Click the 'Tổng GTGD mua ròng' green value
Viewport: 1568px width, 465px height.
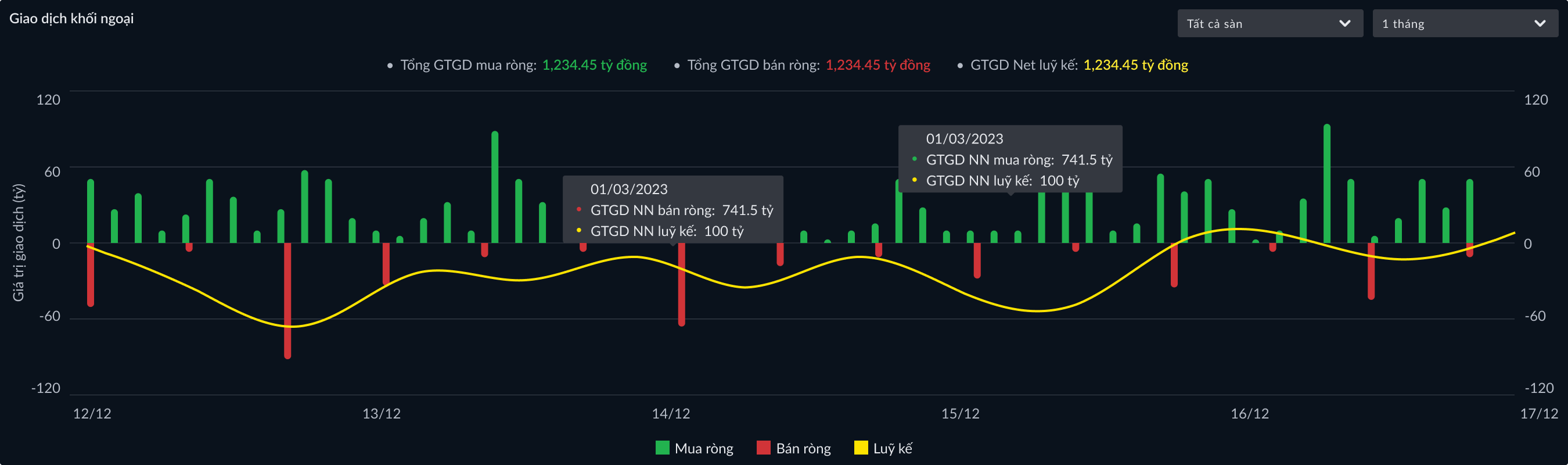pyautogui.click(x=594, y=65)
